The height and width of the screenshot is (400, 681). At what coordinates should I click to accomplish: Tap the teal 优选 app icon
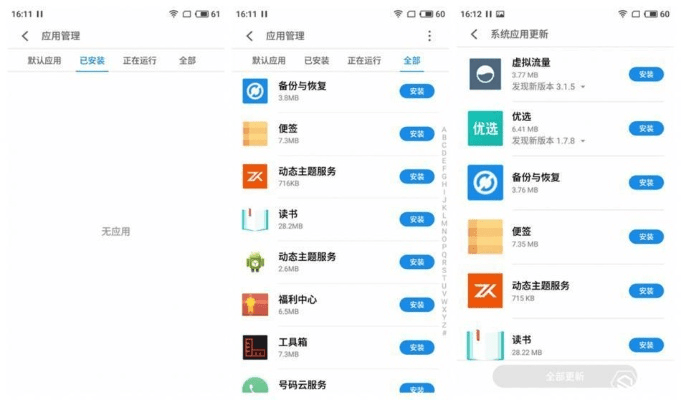[x=485, y=129]
